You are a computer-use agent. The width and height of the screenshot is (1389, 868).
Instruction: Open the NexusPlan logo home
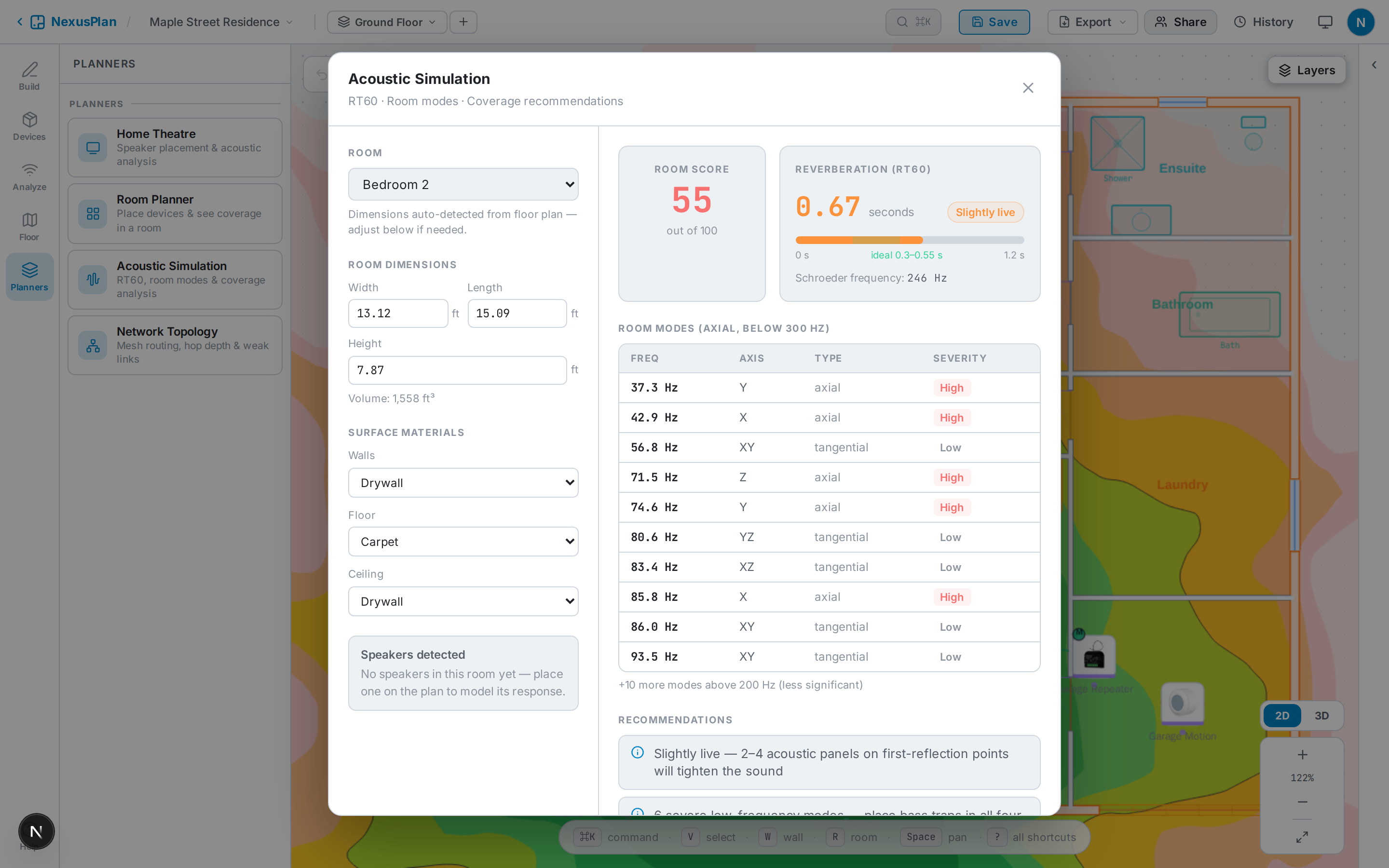coord(38,22)
